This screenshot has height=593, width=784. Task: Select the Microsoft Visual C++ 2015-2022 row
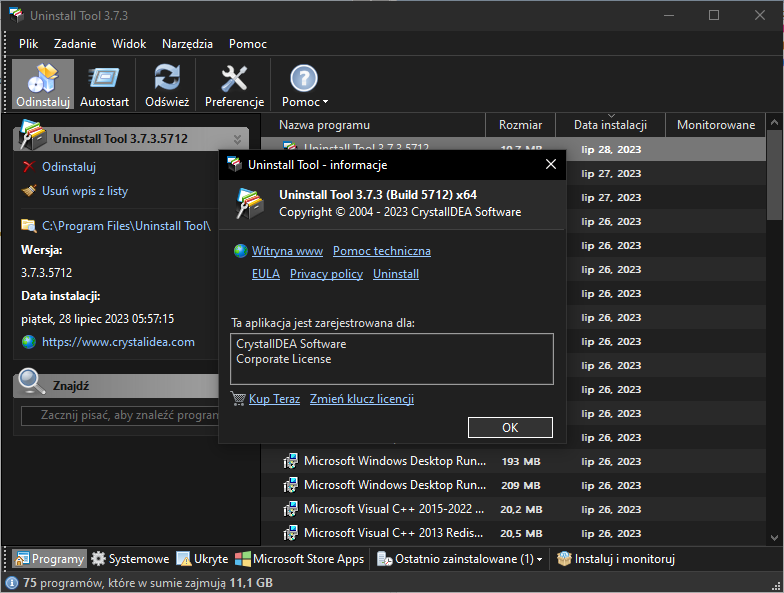[514, 510]
